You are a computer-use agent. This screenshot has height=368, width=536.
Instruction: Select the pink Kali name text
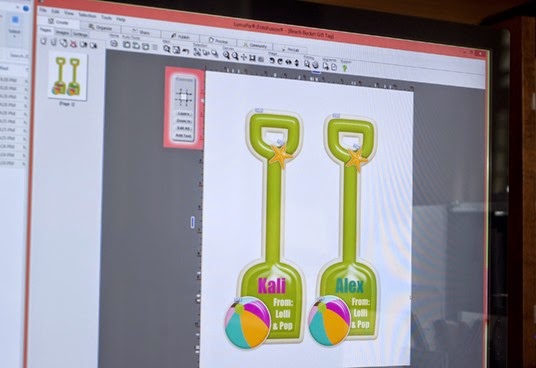(272, 285)
